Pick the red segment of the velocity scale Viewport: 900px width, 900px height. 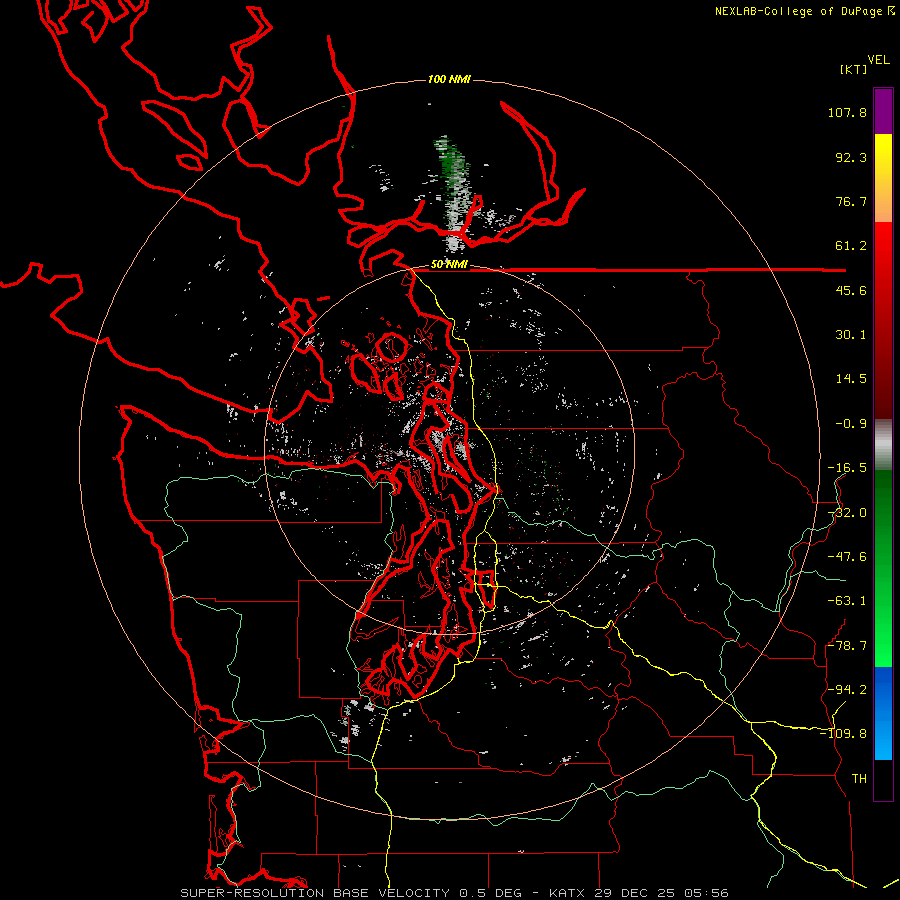click(883, 320)
